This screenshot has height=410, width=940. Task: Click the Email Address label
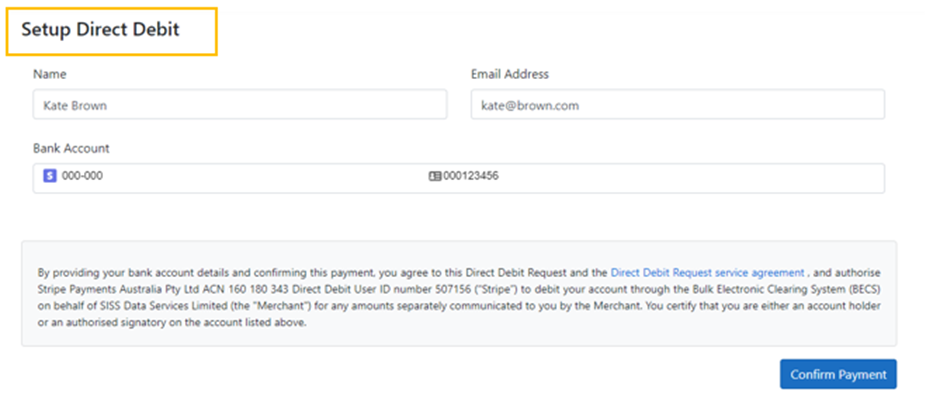point(510,74)
